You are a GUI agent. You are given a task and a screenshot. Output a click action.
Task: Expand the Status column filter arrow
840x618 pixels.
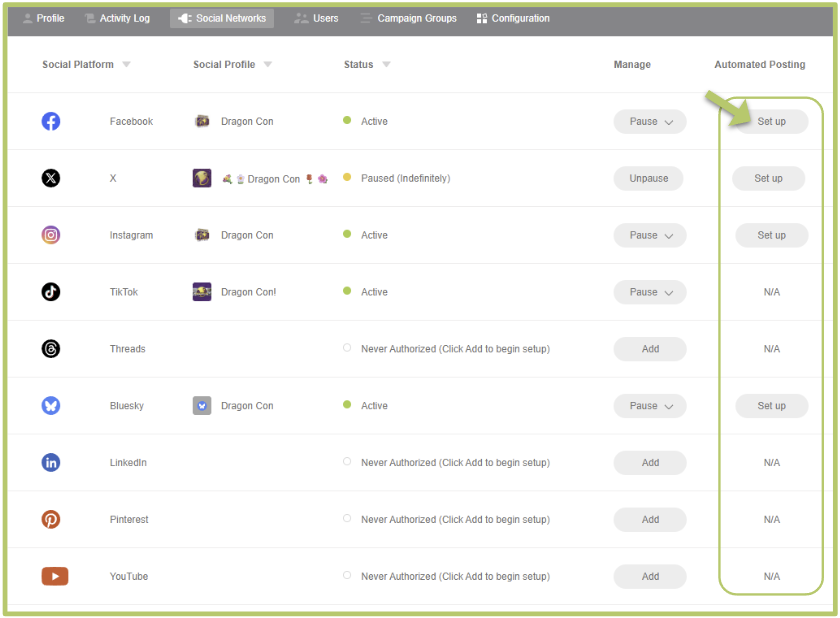coord(386,64)
